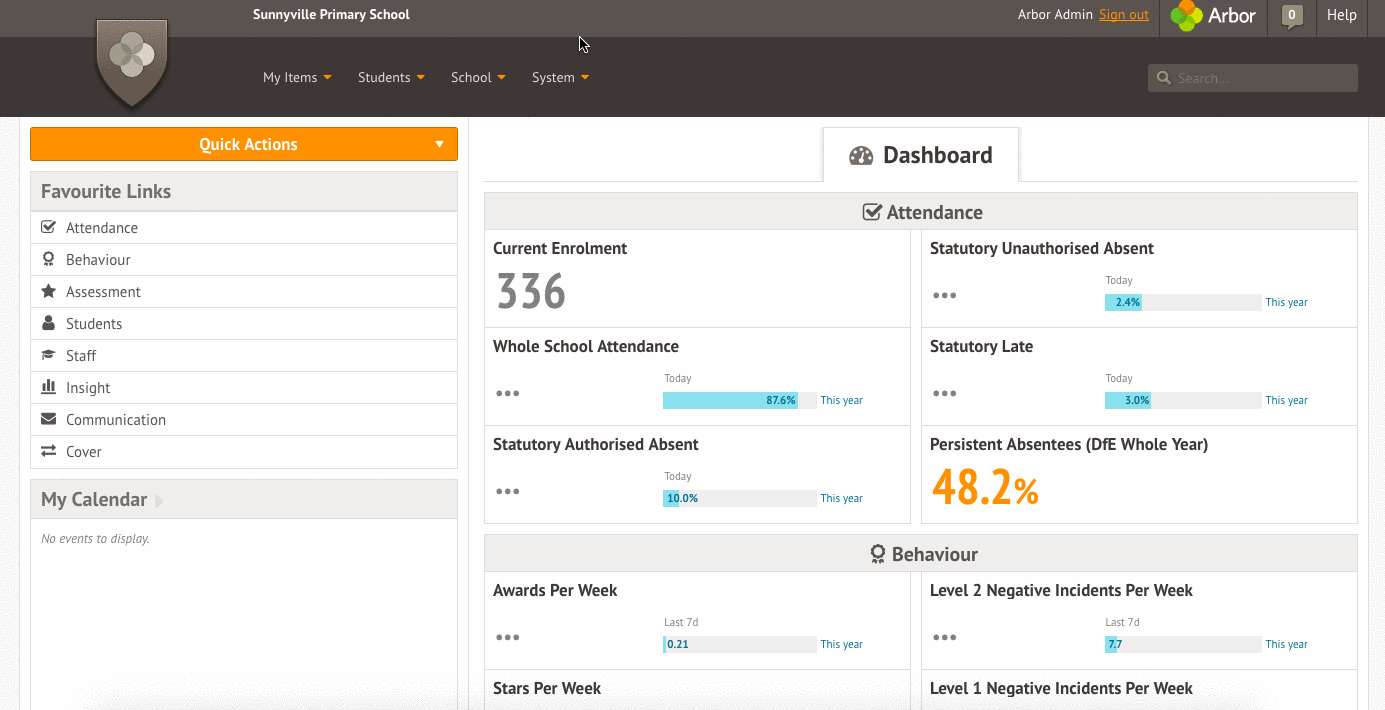Click This year beside Level 2 Negative Incidents
The width and height of the screenshot is (1385, 710).
tap(1287, 644)
